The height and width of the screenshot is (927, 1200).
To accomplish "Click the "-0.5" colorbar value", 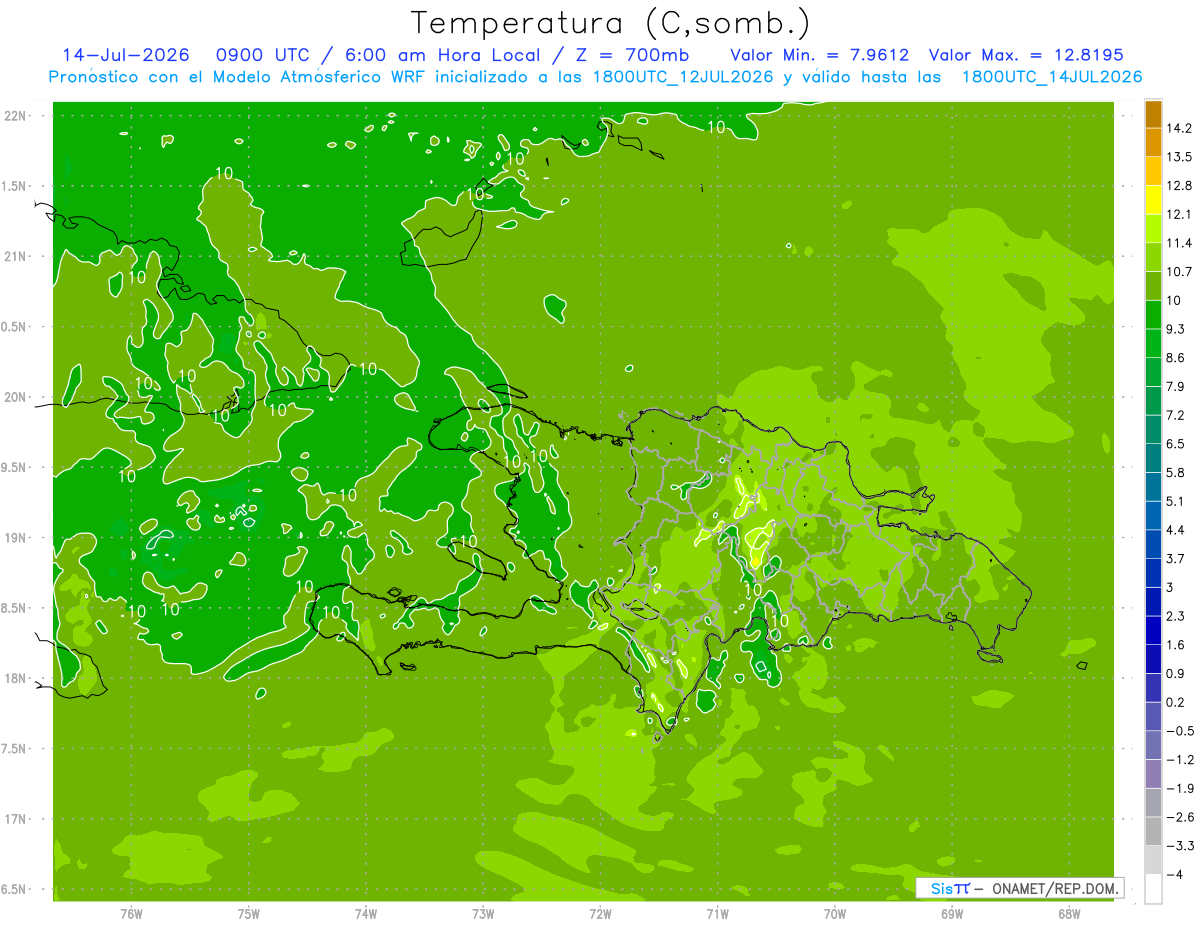I will (1179, 731).
